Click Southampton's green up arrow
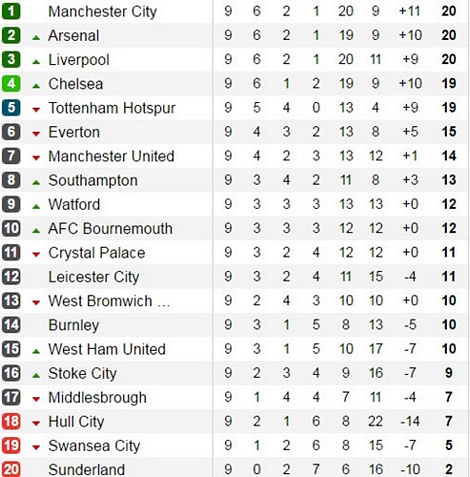This screenshot has width=470, height=477. click(36, 182)
